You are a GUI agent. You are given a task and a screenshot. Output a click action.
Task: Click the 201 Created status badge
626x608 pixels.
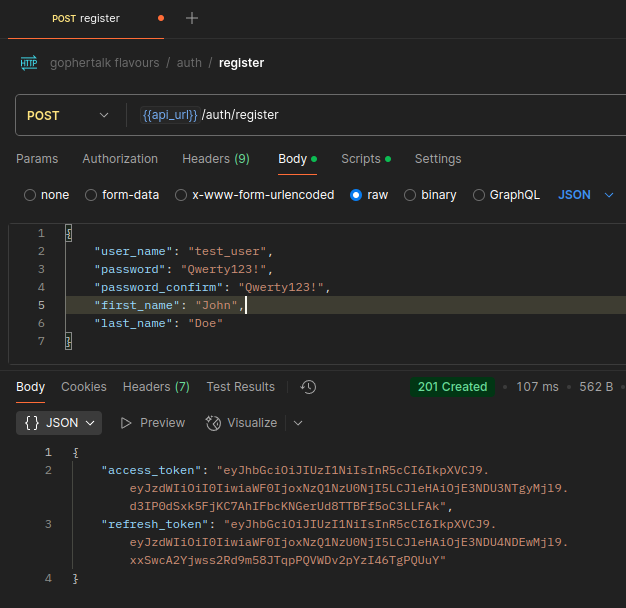click(452, 387)
